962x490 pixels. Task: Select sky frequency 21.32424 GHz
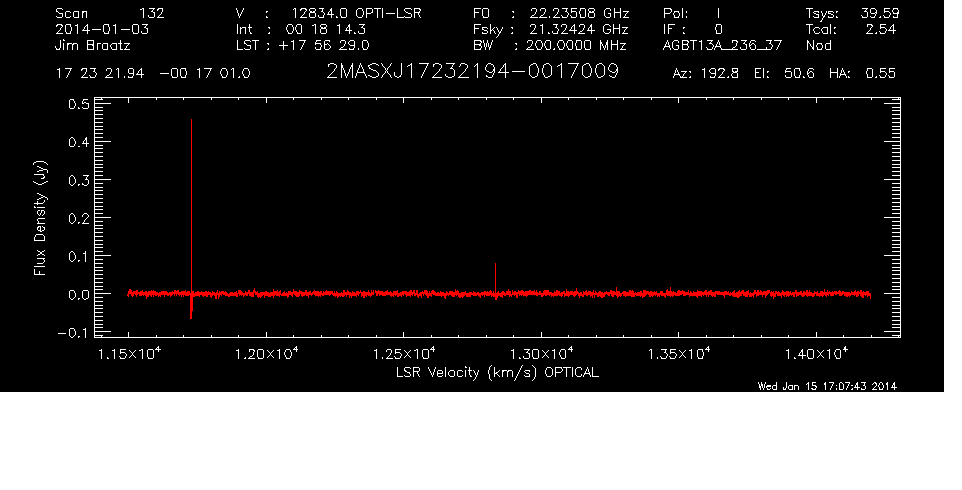click(579, 29)
